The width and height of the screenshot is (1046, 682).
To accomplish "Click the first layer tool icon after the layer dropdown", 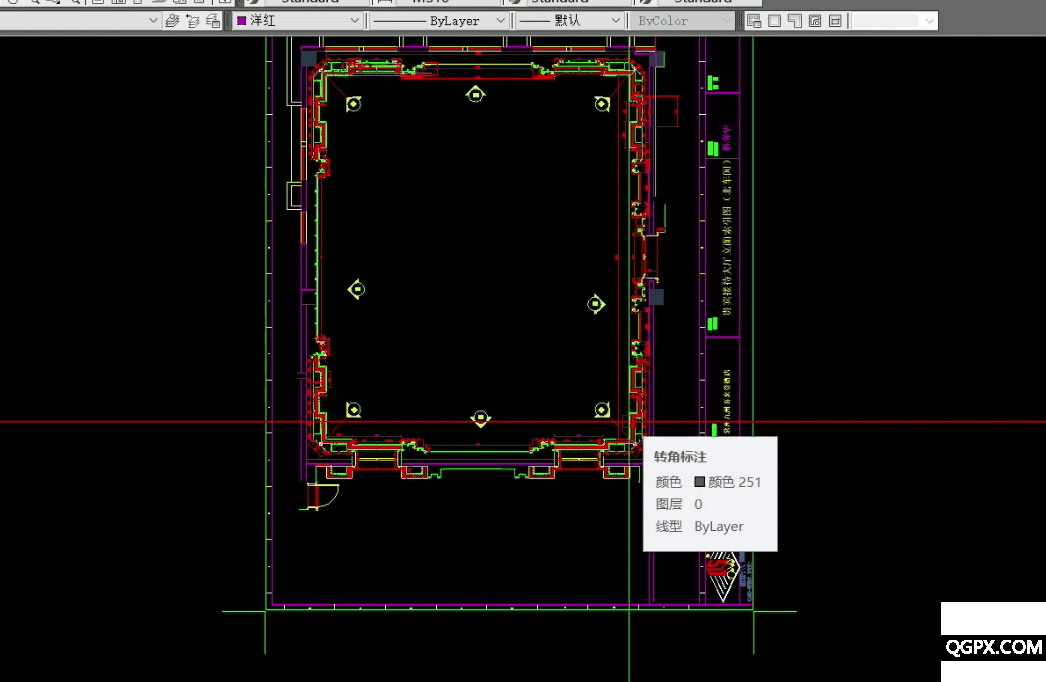I will click(172, 21).
